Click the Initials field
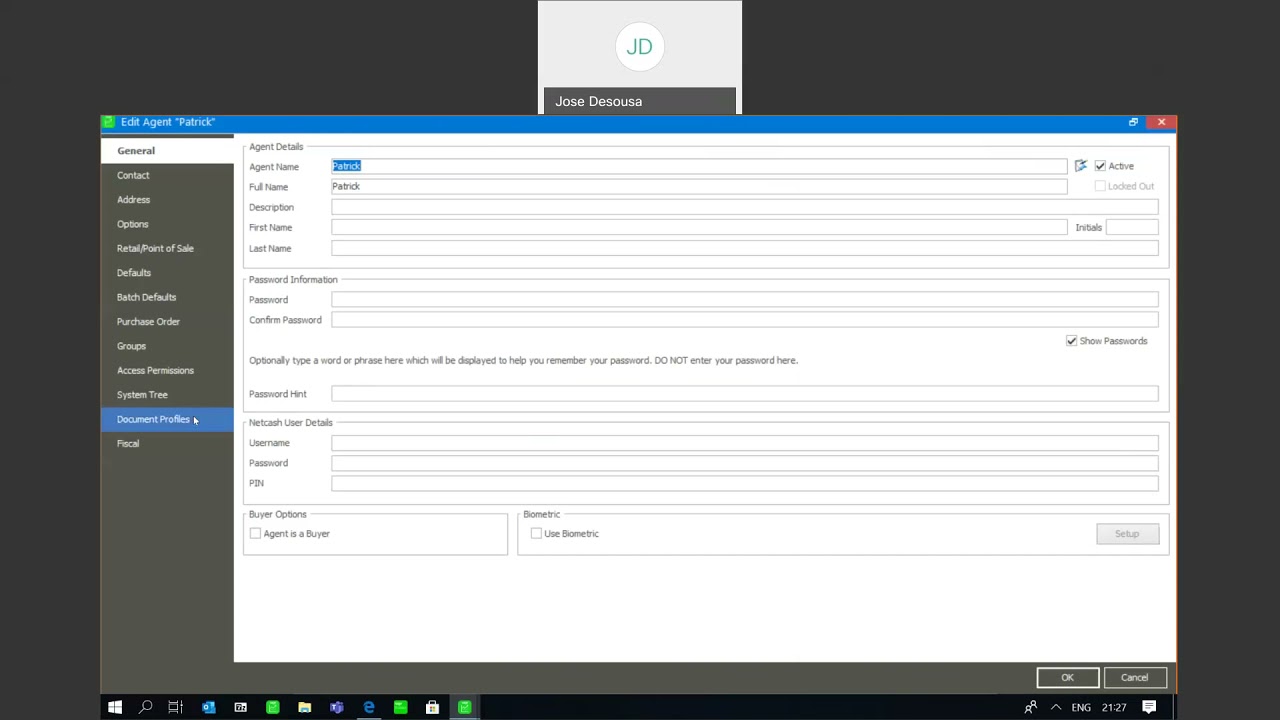Image resolution: width=1280 pixels, height=720 pixels. [x=1132, y=227]
